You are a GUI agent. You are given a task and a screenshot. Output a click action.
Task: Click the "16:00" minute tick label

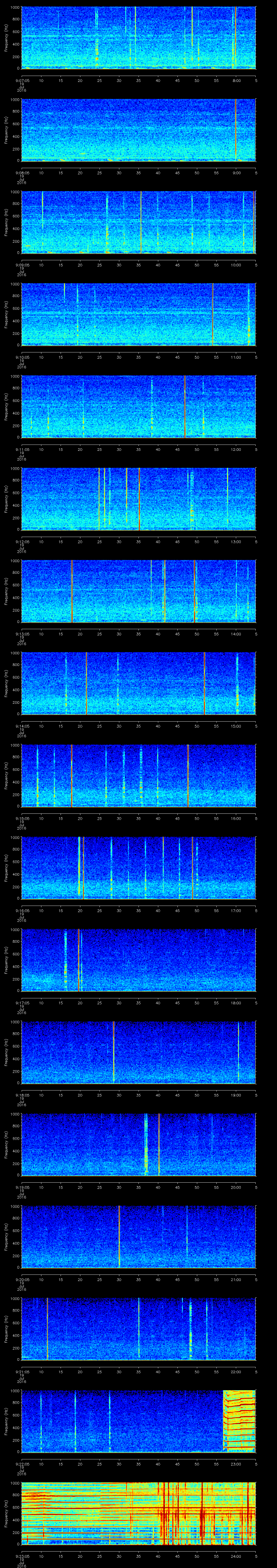236,818
